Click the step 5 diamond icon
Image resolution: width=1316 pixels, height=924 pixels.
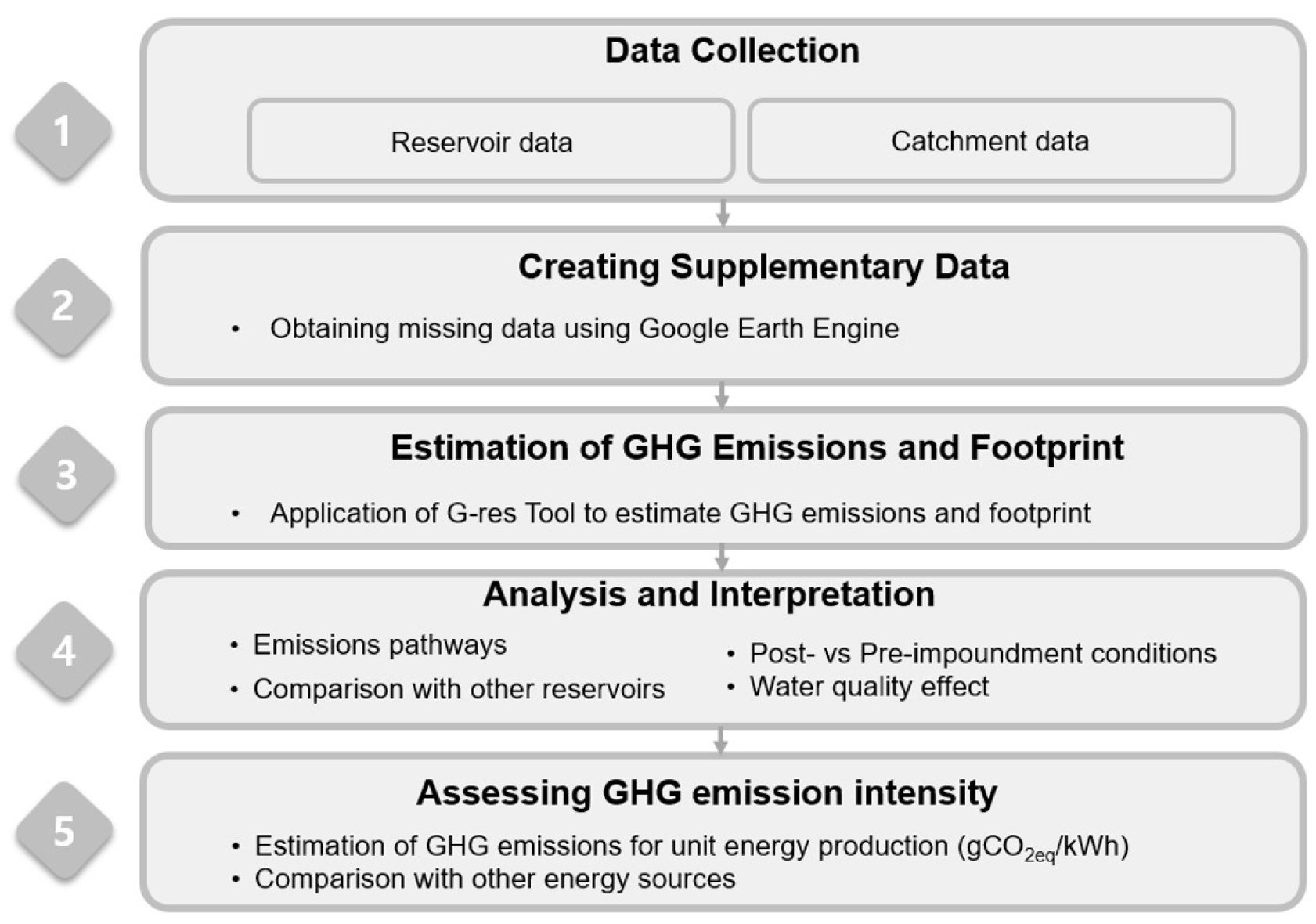(x=64, y=831)
